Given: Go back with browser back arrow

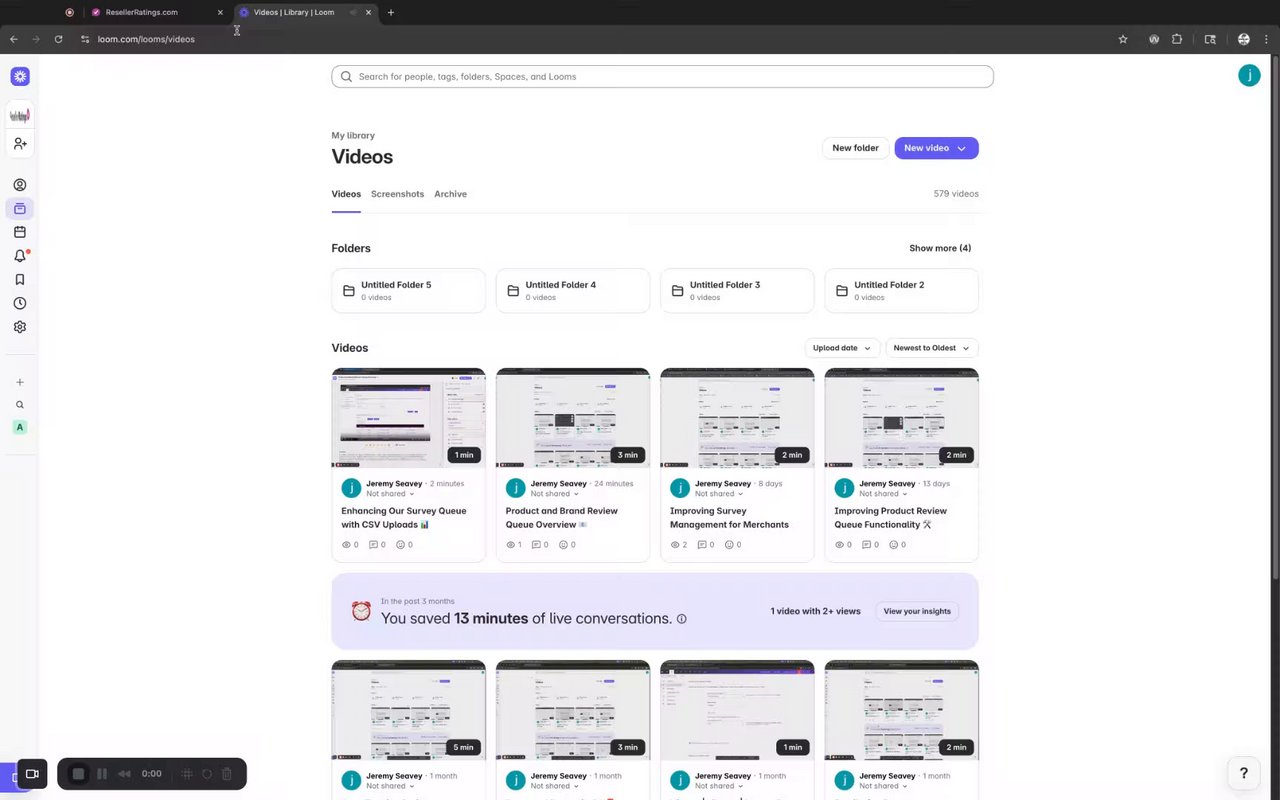Looking at the screenshot, I should pos(13,39).
